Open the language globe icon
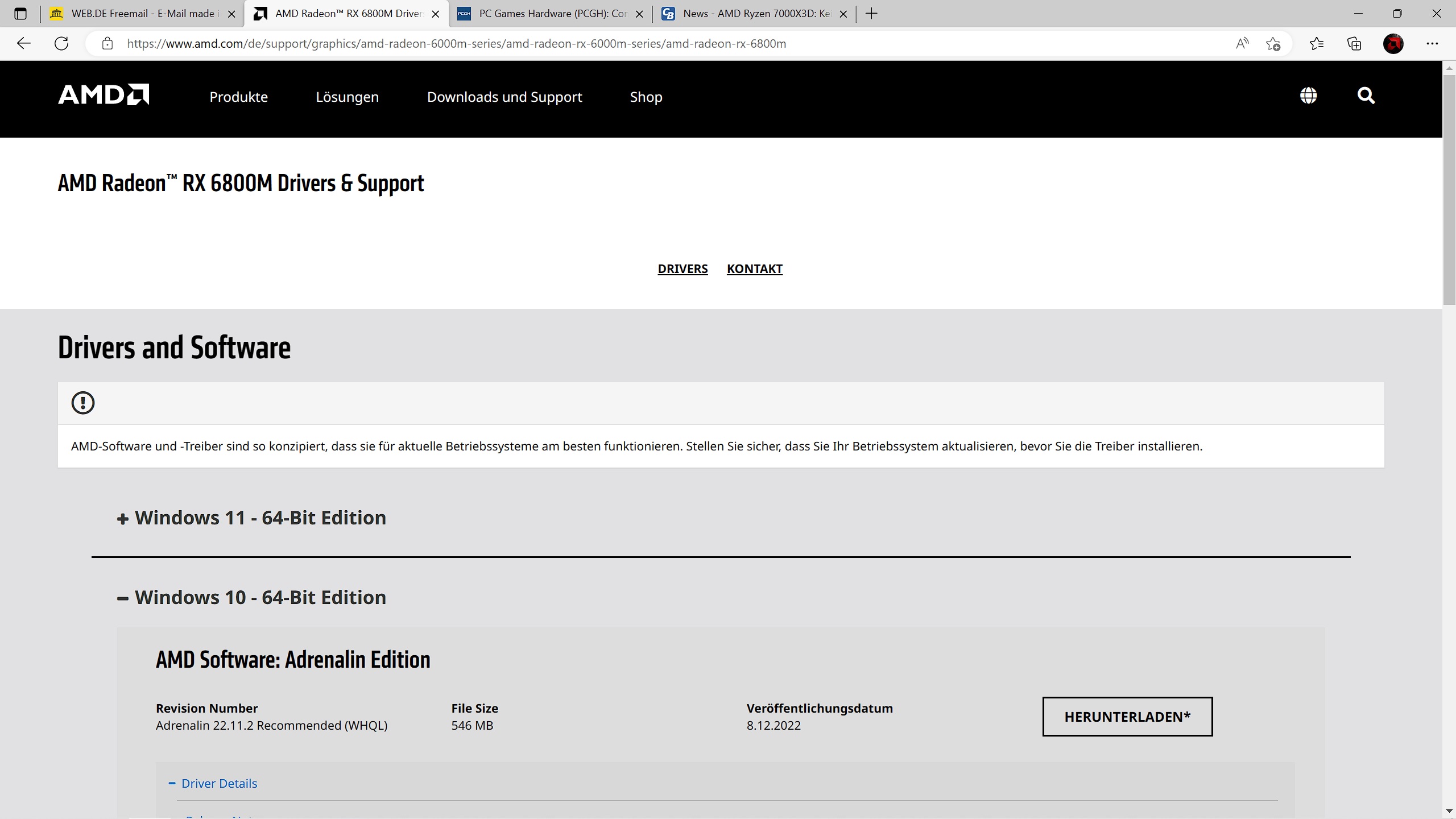This screenshot has height=819, width=1456. pos(1308,96)
